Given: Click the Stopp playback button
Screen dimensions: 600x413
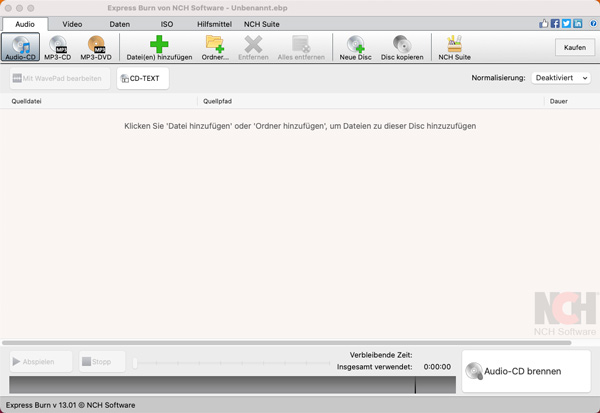Looking at the screenshot, I should pos(102,361).
